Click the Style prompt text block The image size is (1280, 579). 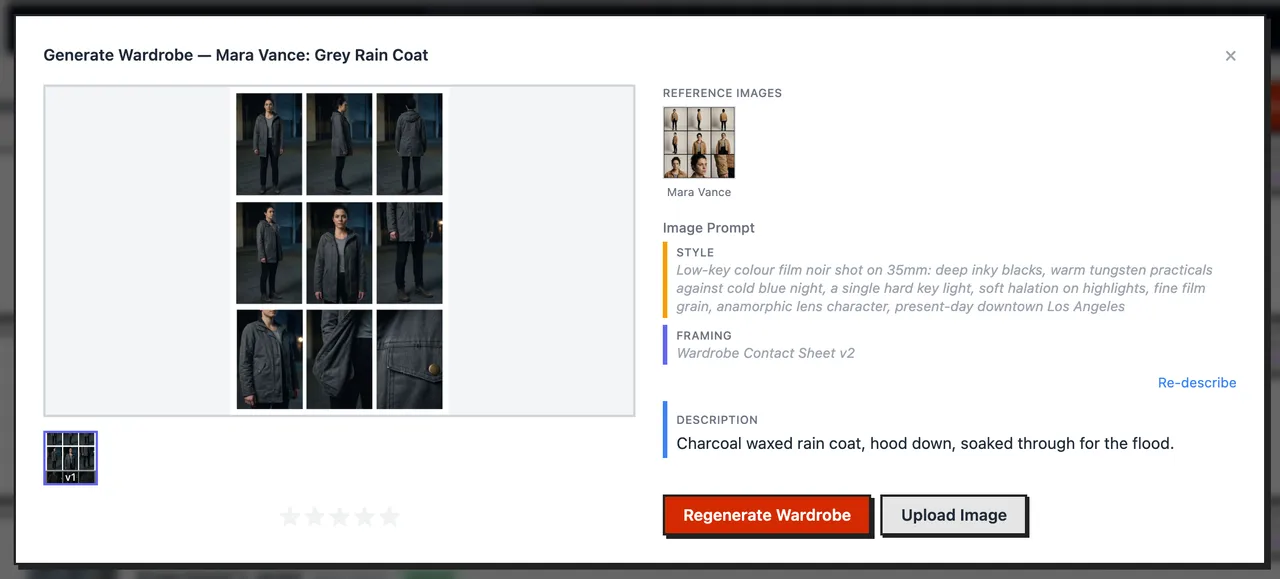945,288
